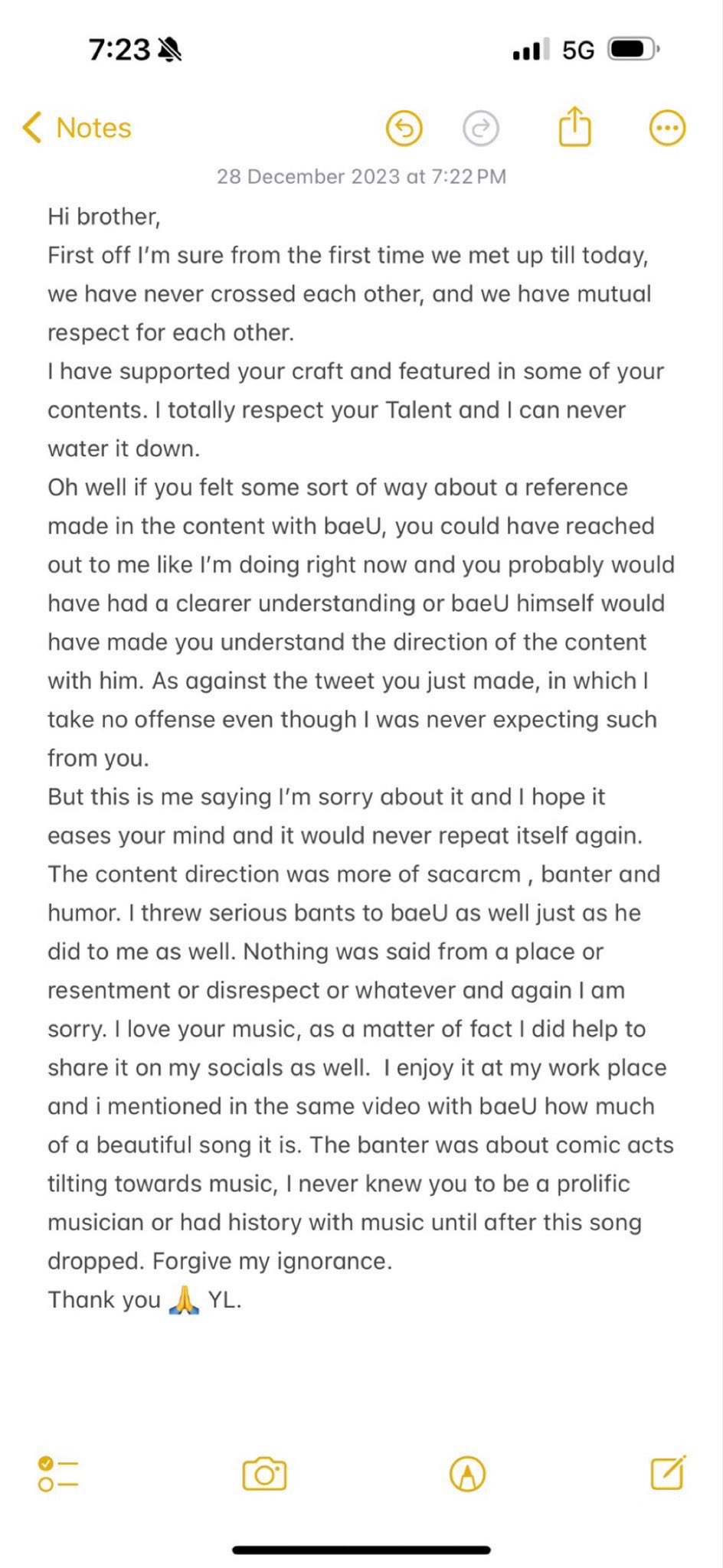
Task: Tap the "Thank you 🙏 YL." line
Action: pos(145,1299)
